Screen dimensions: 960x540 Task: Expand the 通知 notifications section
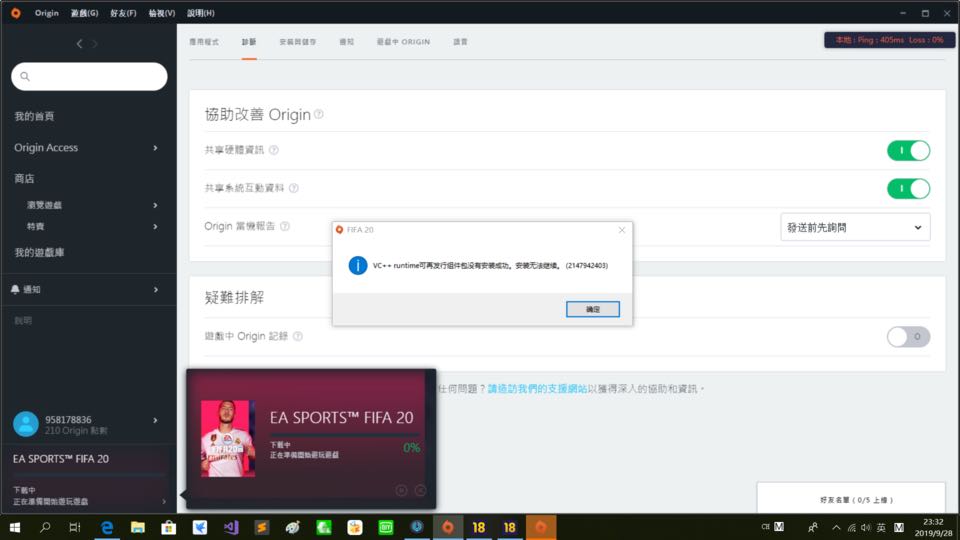pos(156,290)
